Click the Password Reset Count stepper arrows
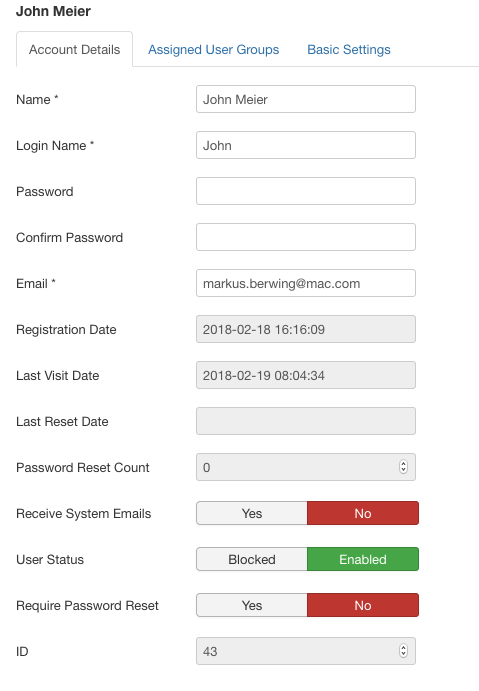 [x=403, y=467]
